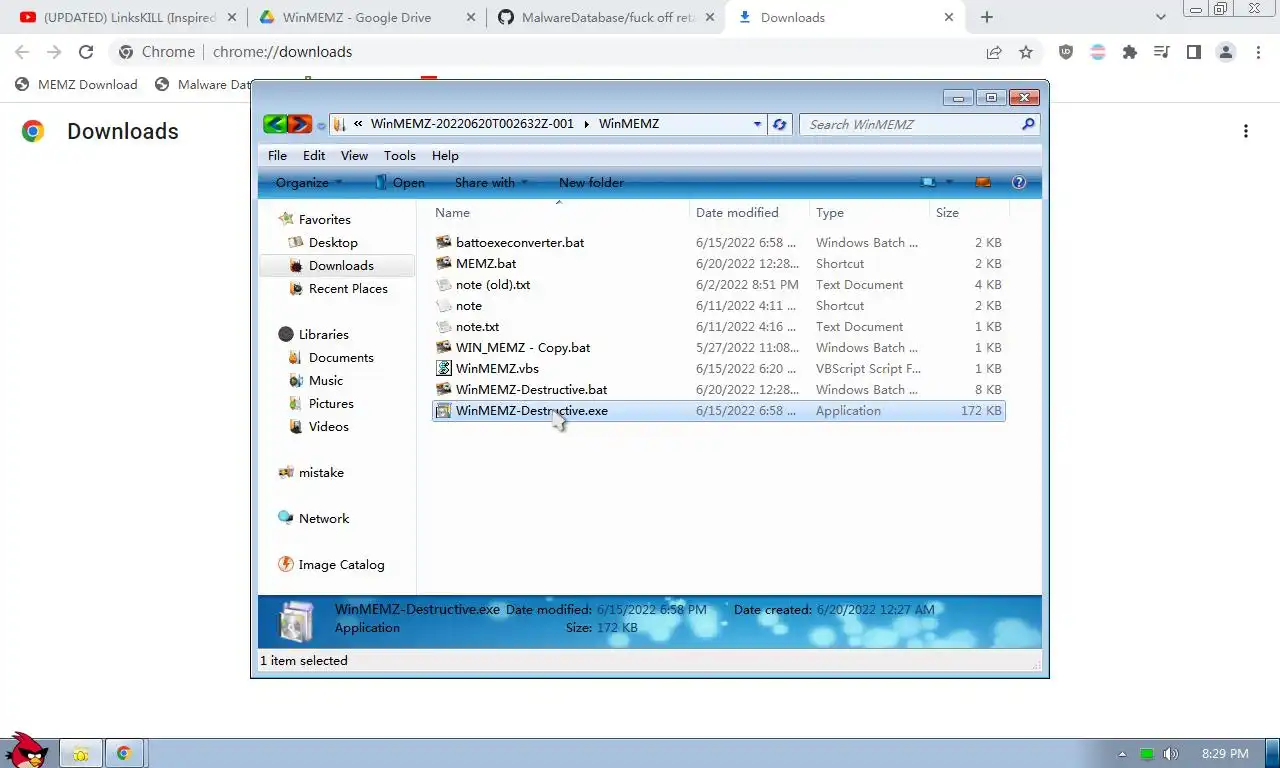Open the Chrome three-dot menu
Screen dimensions: 1280x768
point(1258,52)
